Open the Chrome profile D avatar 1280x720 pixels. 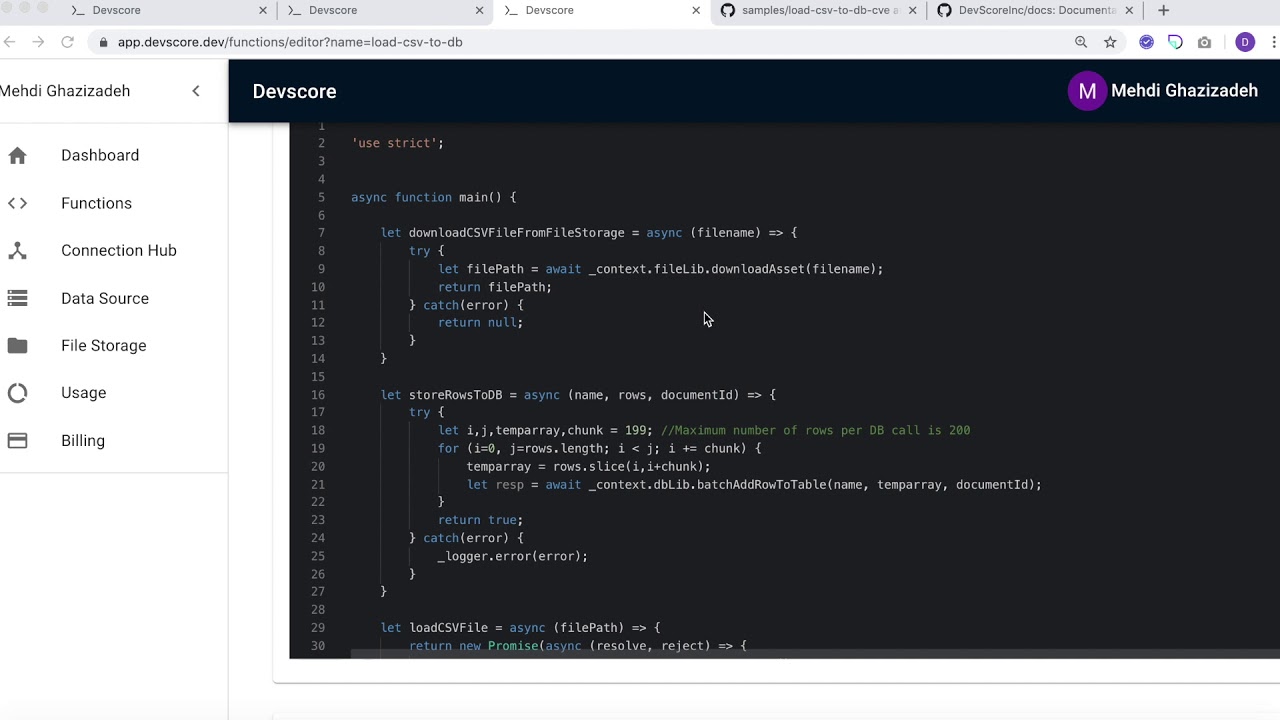tap(1245, 42)
